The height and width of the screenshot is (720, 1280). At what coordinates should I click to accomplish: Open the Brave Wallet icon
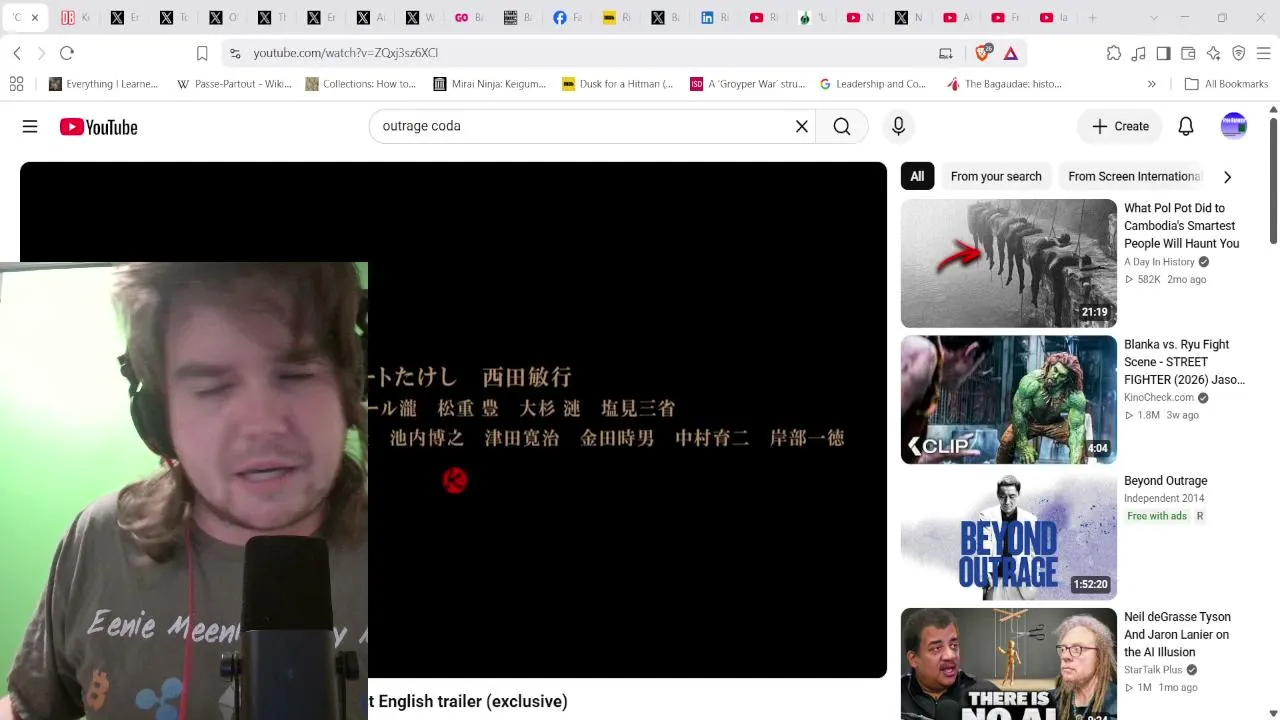pyautogui.click(x=1189, y=53)
